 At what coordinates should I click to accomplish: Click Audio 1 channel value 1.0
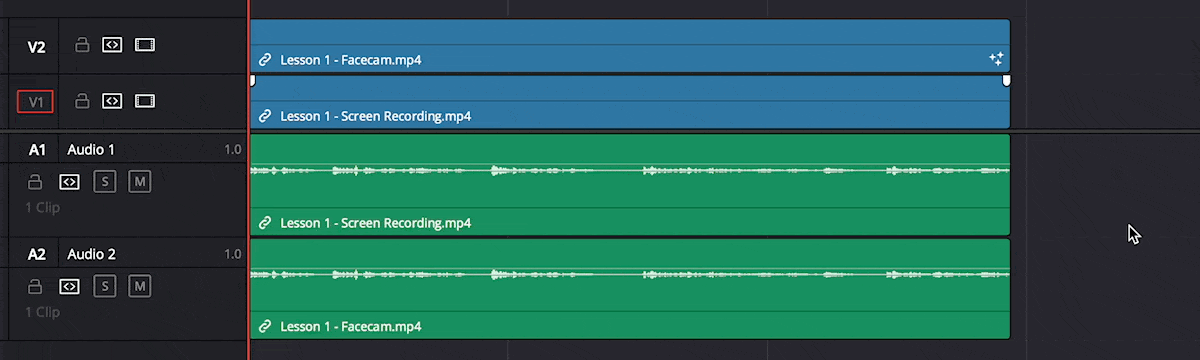tap(233, 150)
